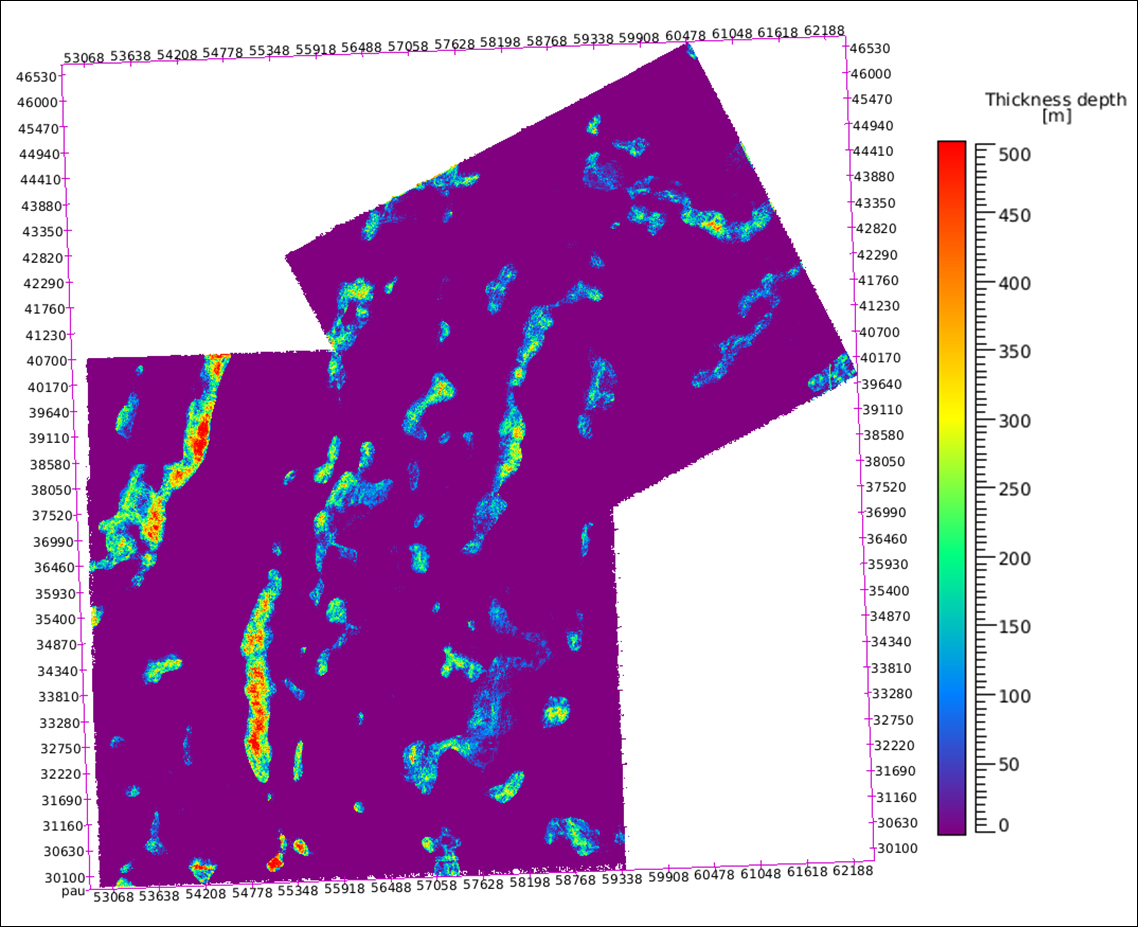
Task: Click the 46530 label on left axis
Action: click(36, 76)
